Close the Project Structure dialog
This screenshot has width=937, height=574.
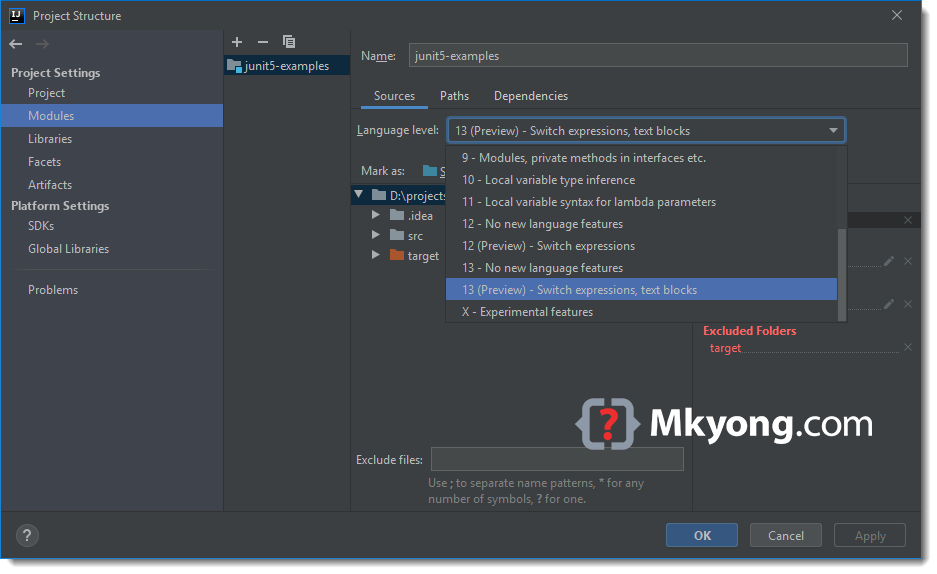click(x=897, y=16)
